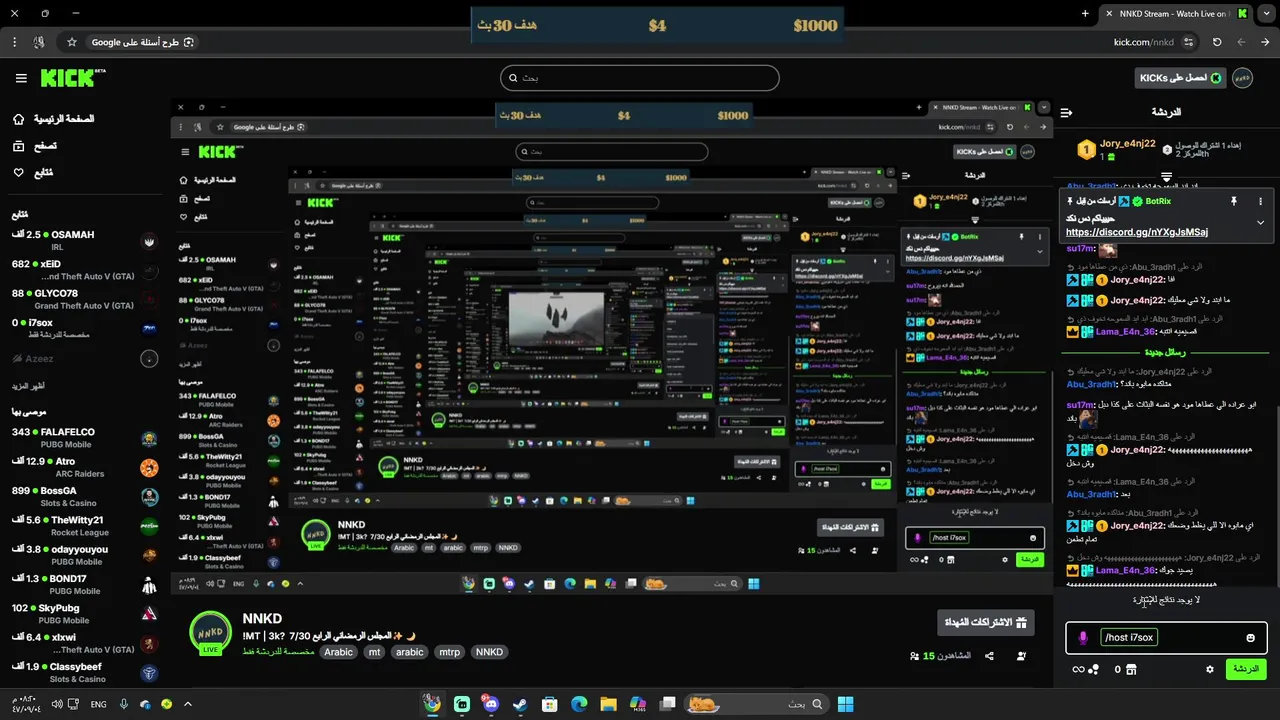Open a new browser tab with plus
Image resolution: width=1280 pixels, height=720 pixels.
pos(1085,14)
